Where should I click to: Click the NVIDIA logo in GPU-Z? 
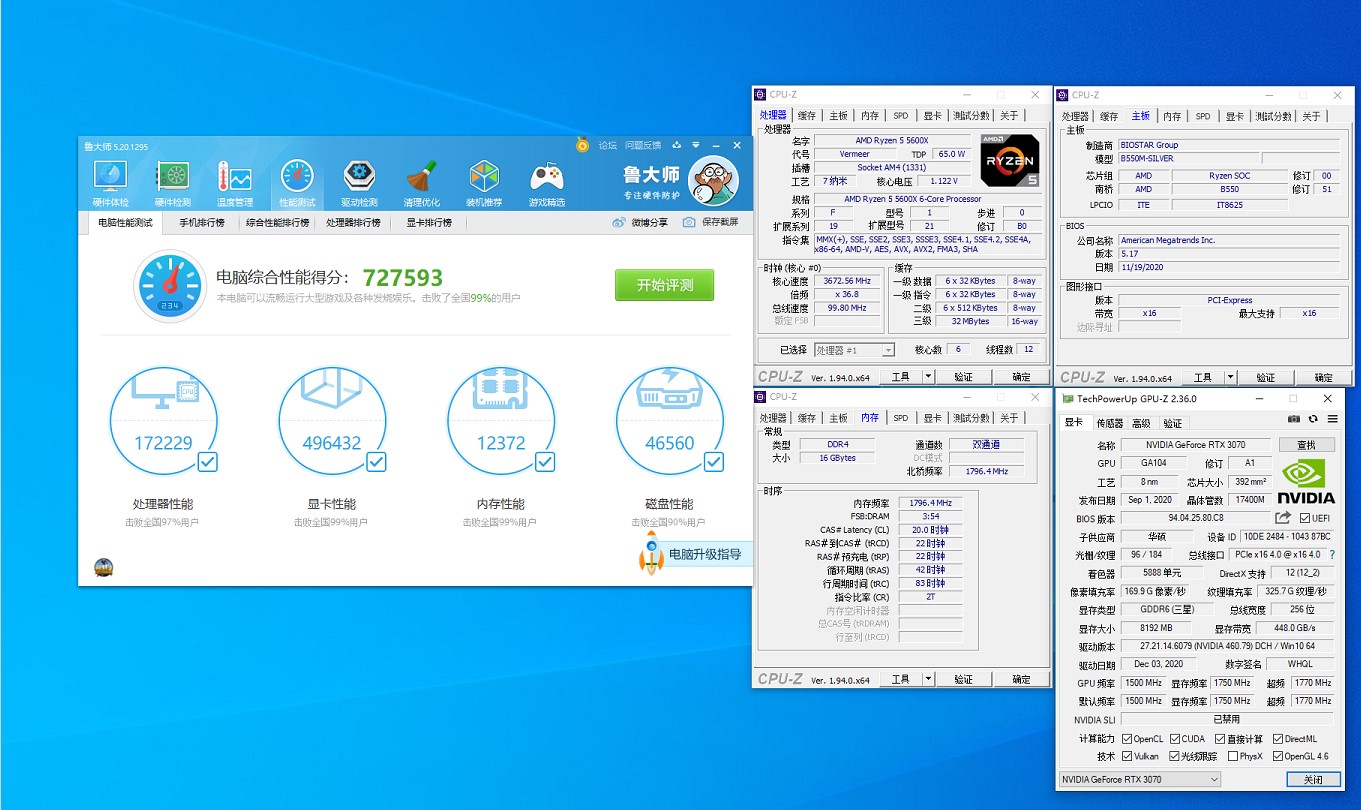[1307, 481]
